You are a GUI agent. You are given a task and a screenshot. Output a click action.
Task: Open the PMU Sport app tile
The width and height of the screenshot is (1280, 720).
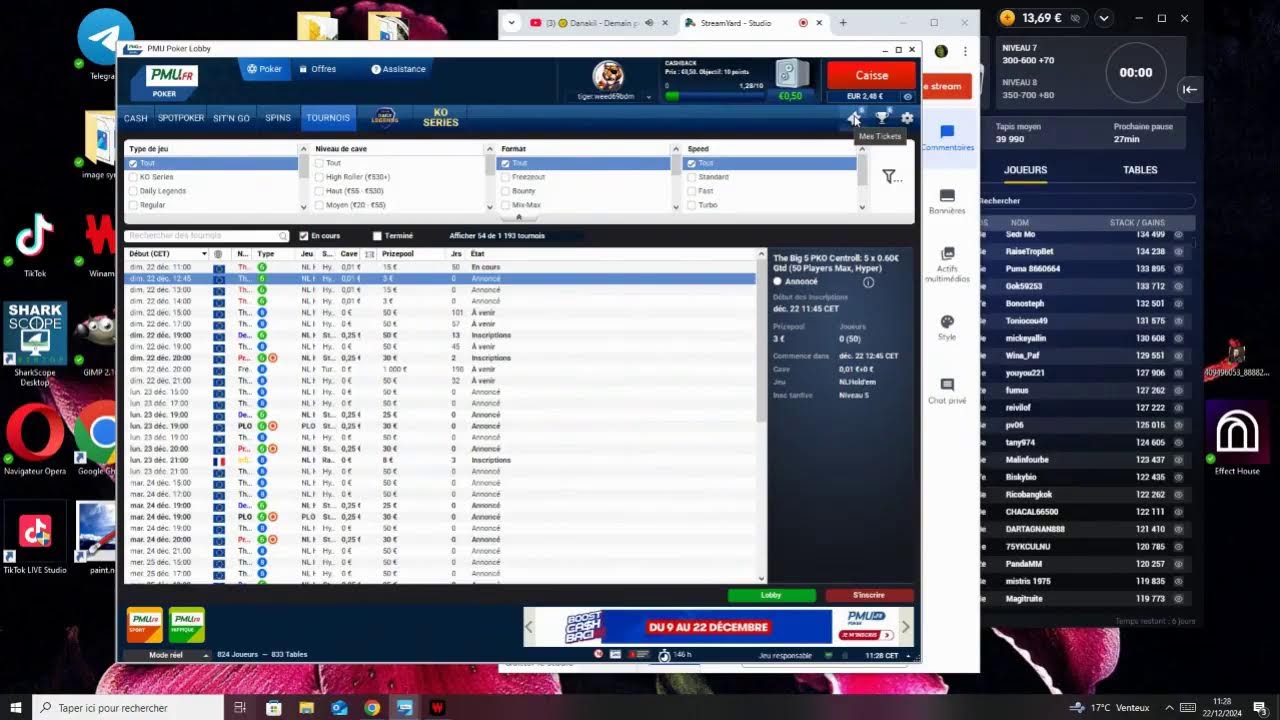144,624
